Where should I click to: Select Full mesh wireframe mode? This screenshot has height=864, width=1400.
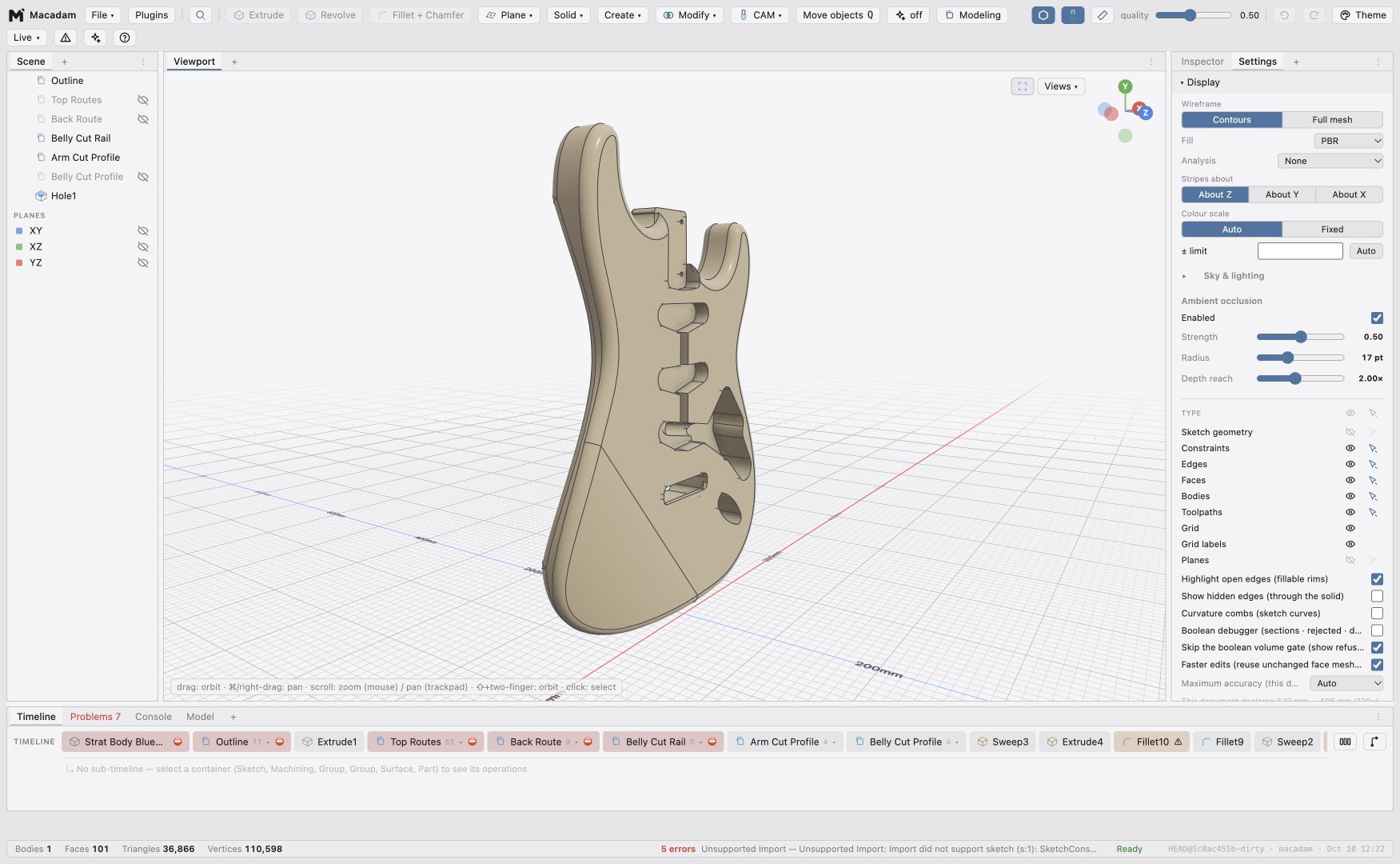pyautogui.click(x=1332, y=120)
